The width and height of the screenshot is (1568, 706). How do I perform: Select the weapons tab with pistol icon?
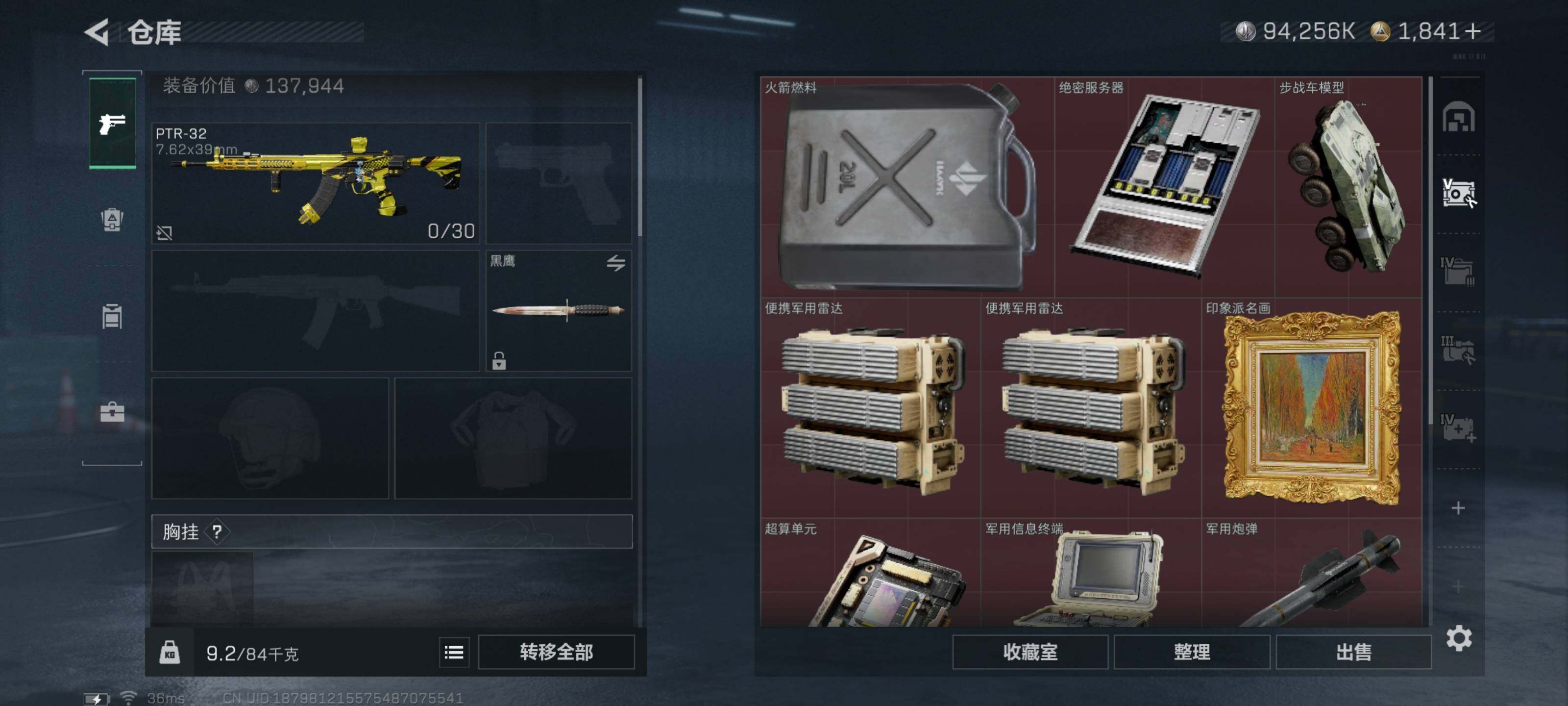point(112,124)
